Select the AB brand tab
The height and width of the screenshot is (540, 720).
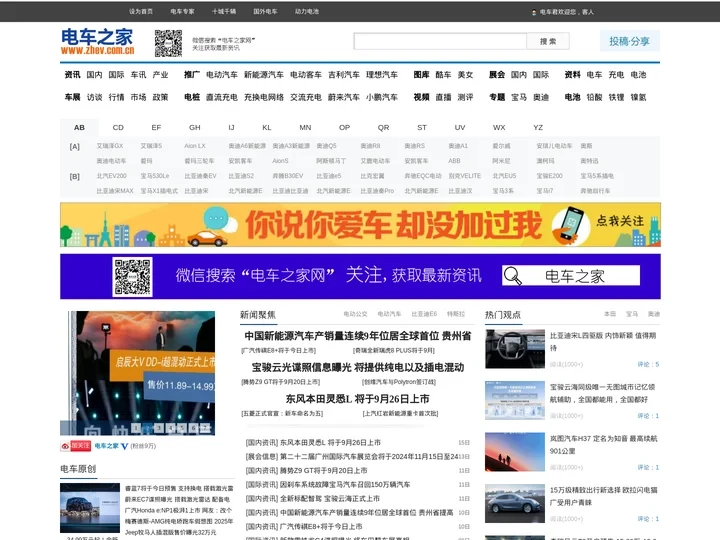(x=79, y=128)
